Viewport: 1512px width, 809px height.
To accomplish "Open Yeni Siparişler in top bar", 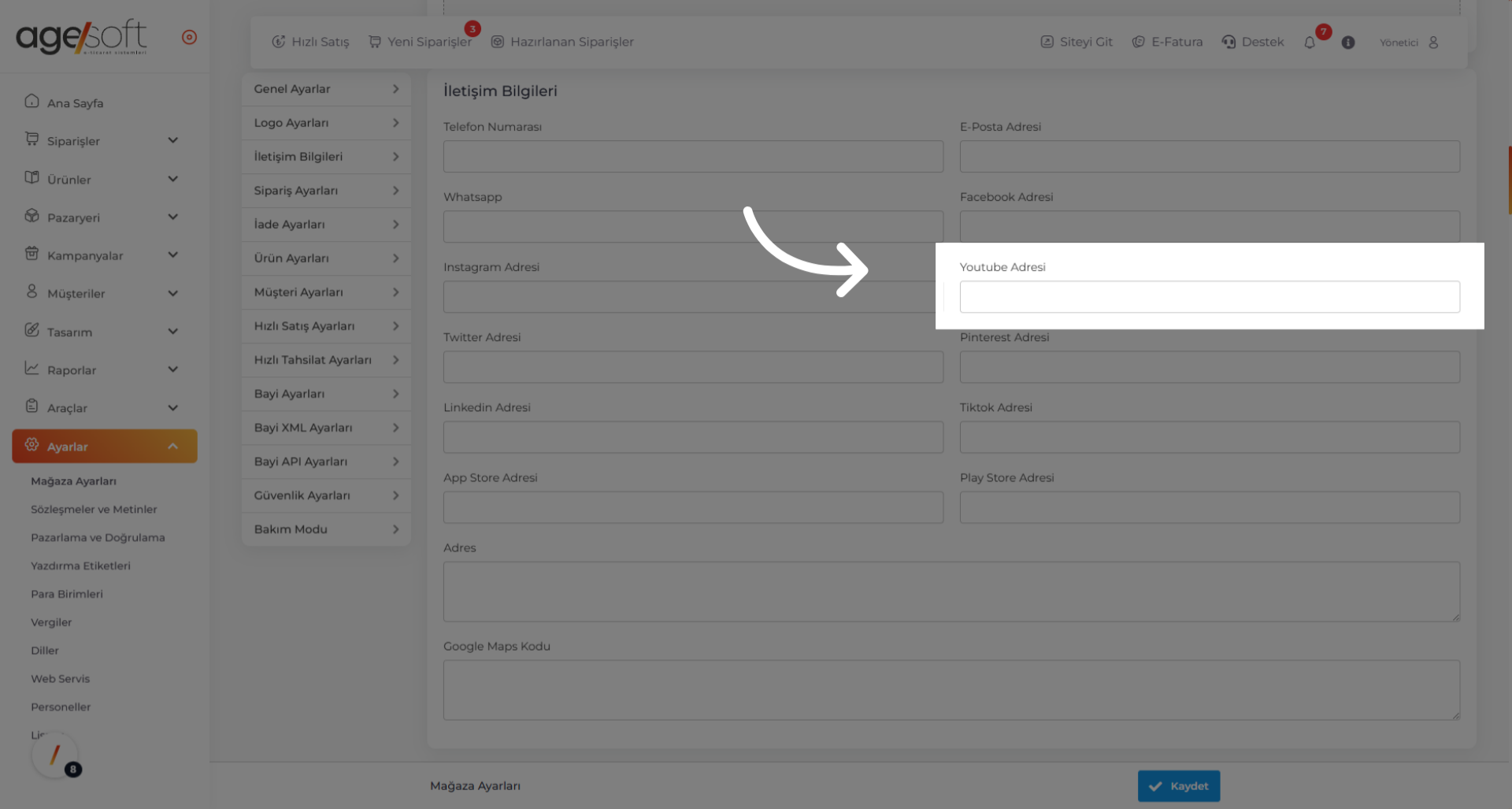I will click(x=420, y=42).
